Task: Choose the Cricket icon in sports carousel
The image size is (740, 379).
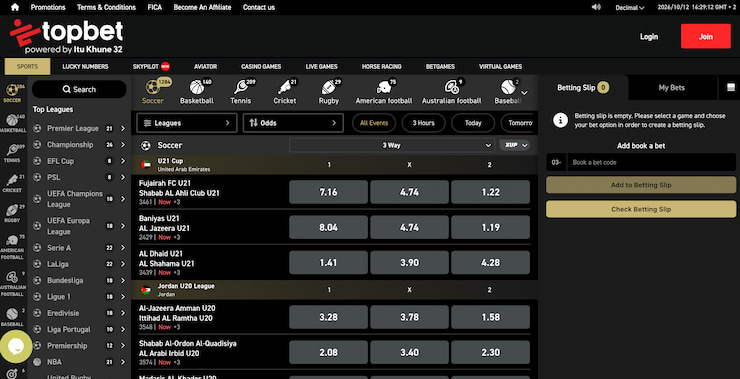Action: [x=285, y=92]
